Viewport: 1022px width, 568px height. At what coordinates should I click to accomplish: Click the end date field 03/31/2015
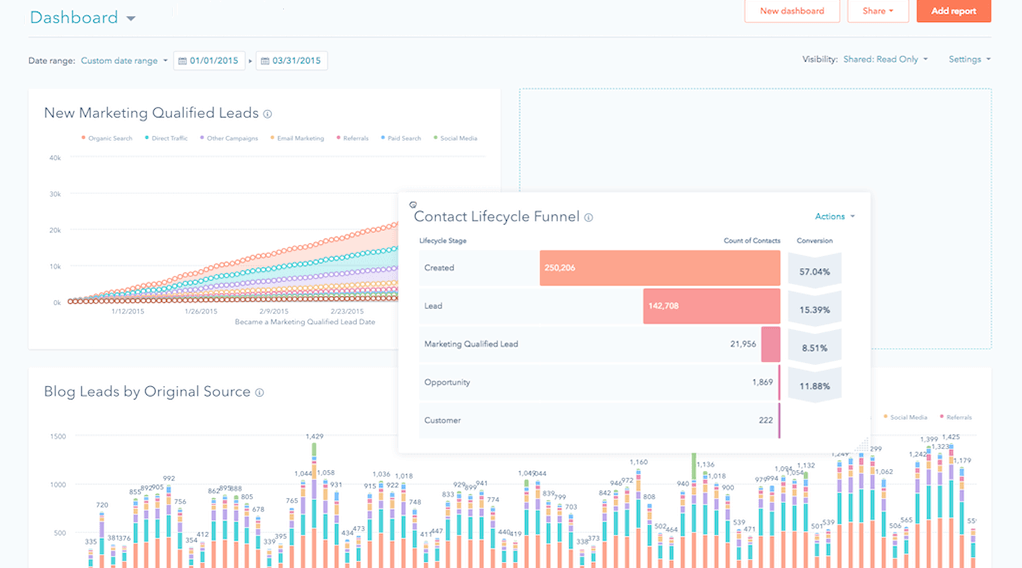coord(292,61)
